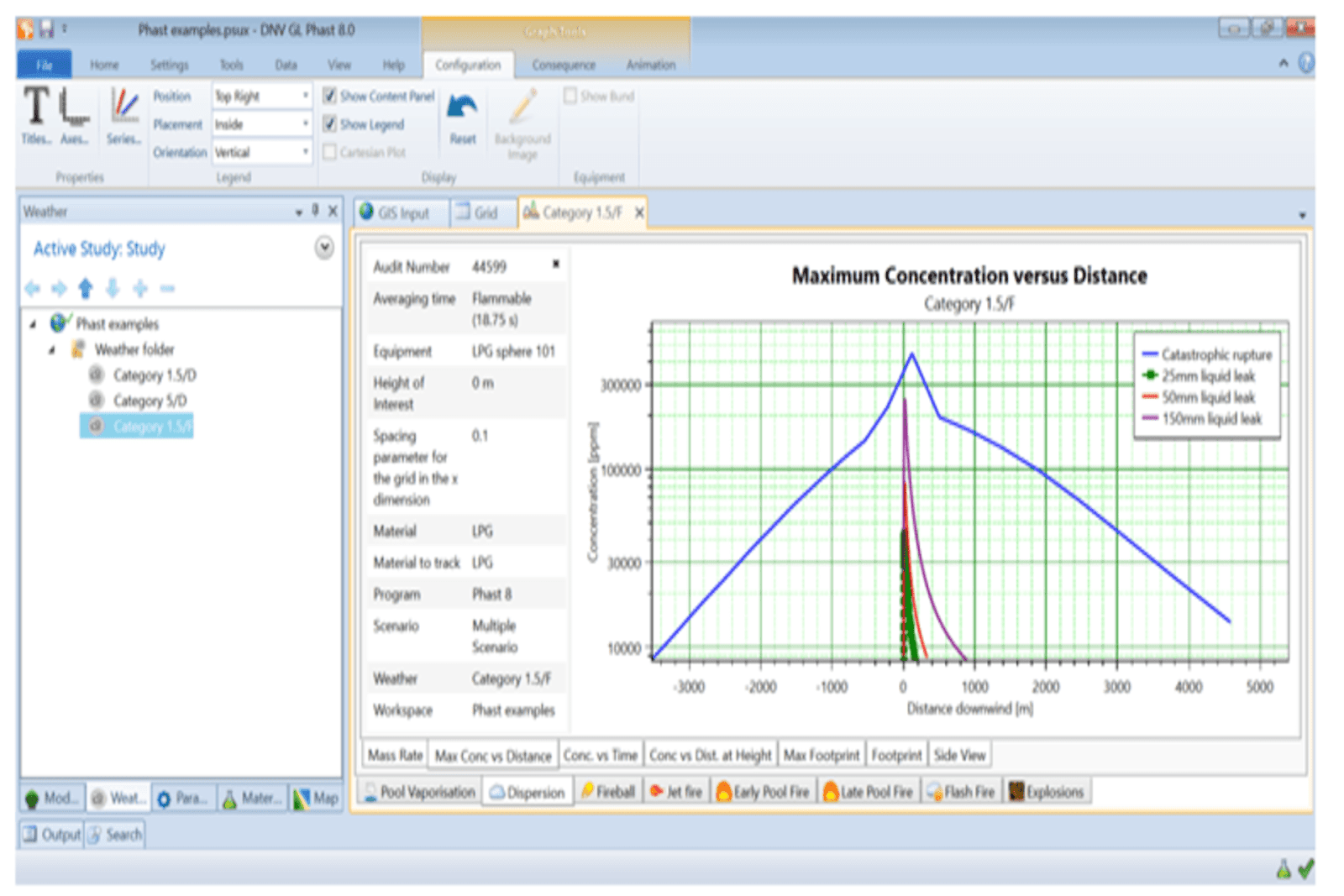
Task: Select Category 1.5/F weather item in tree
Action: 138,427
